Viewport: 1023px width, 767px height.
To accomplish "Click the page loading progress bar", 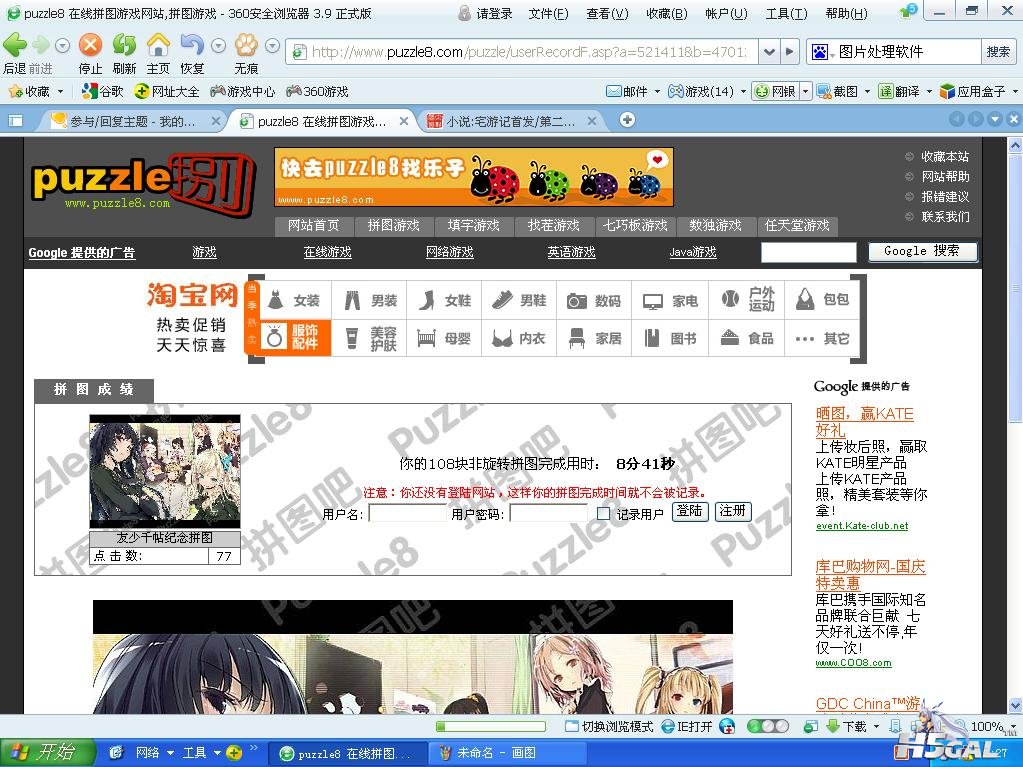I will pyautogui.click(x=491, y=726).
